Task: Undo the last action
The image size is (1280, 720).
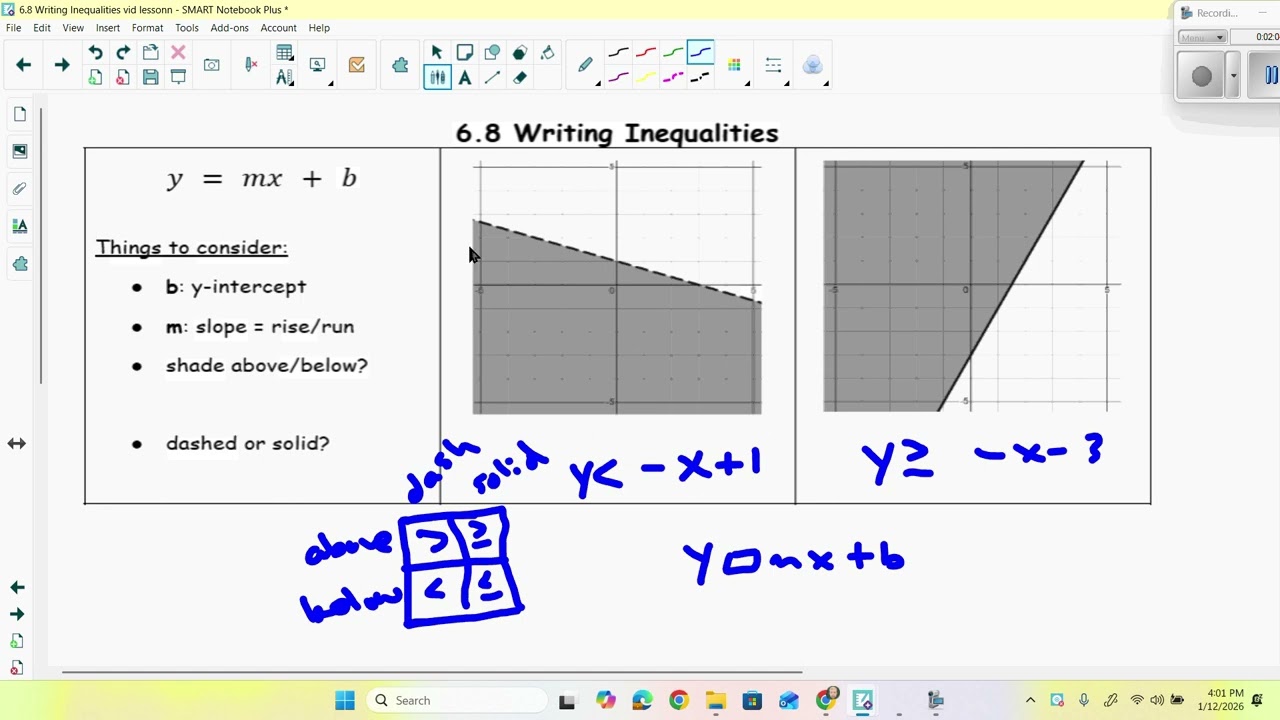Action: pos(95,53)
